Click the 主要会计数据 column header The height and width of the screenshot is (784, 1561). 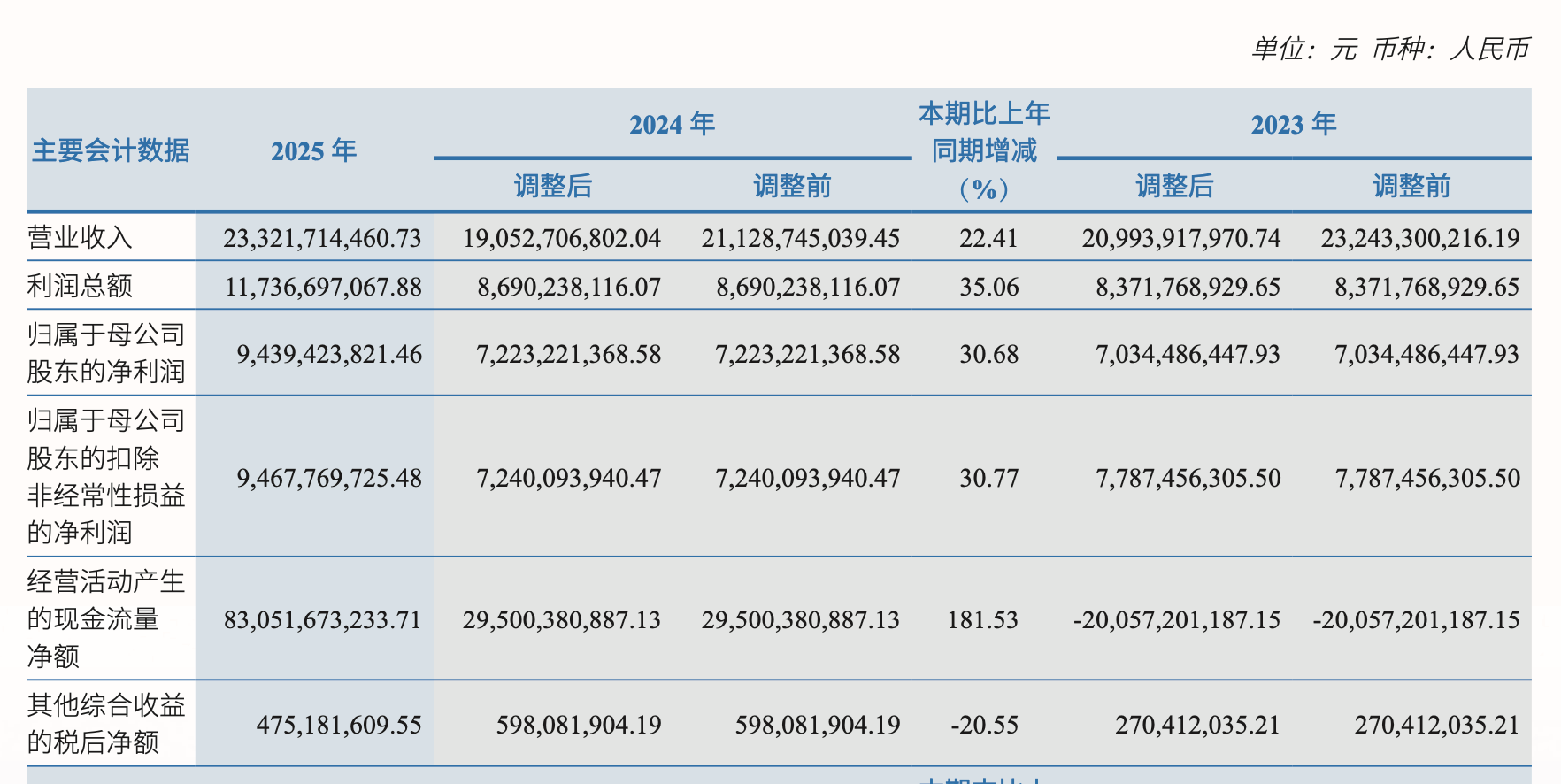[111, 150]
